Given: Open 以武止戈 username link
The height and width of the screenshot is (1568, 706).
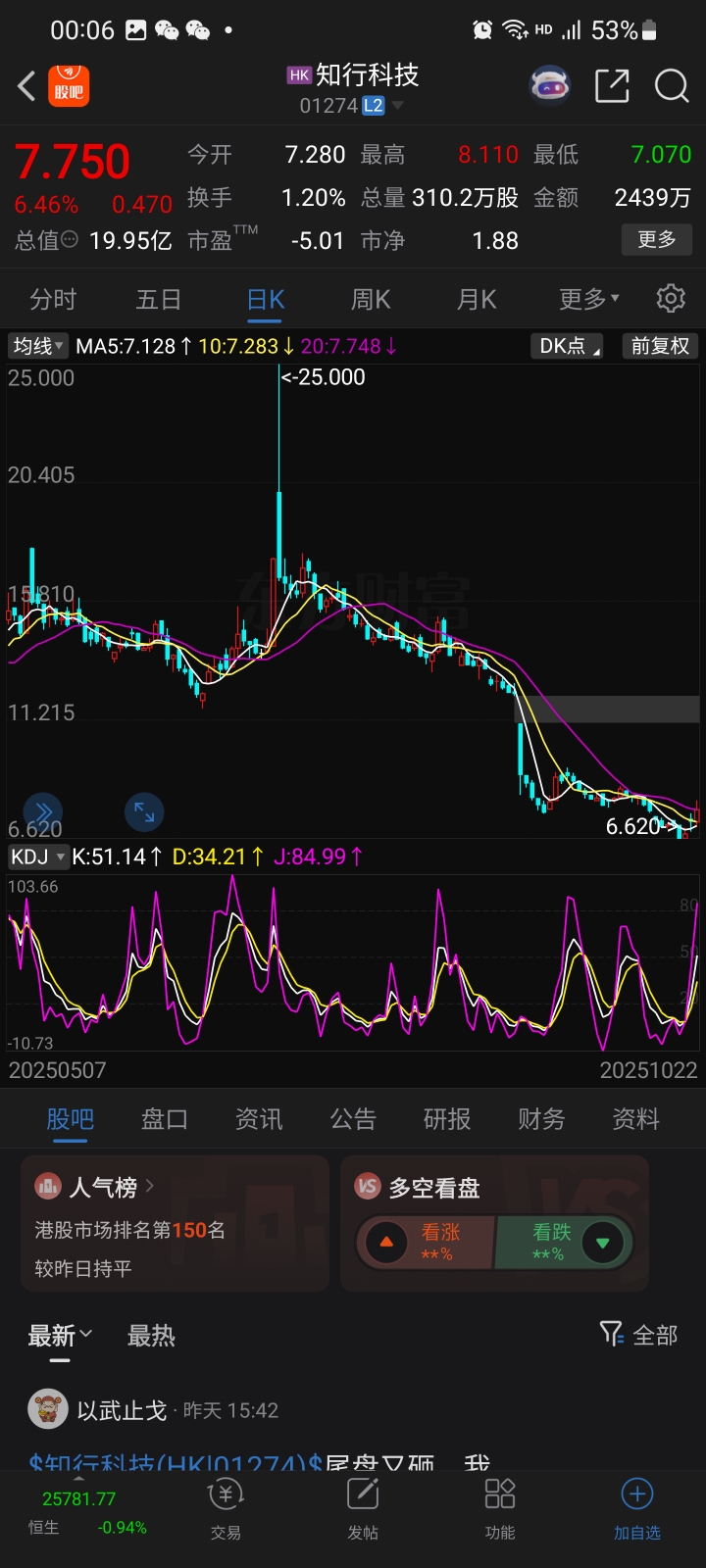Looking at the screenshot, I should click(122, 1410).
